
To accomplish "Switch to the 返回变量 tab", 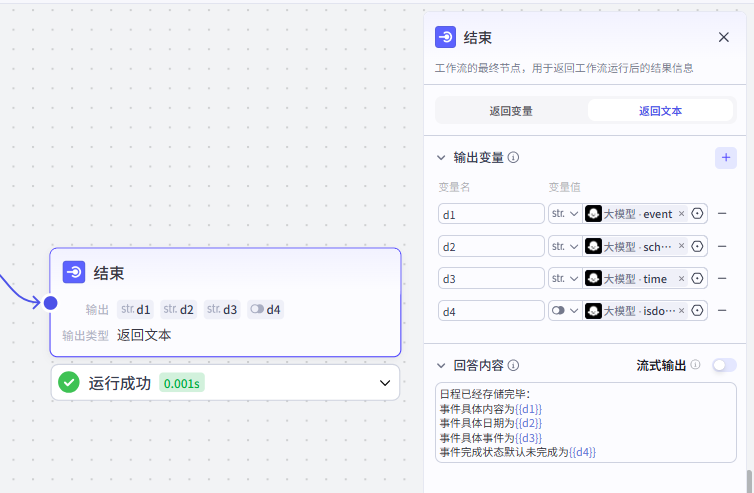I will click(511, 111).
